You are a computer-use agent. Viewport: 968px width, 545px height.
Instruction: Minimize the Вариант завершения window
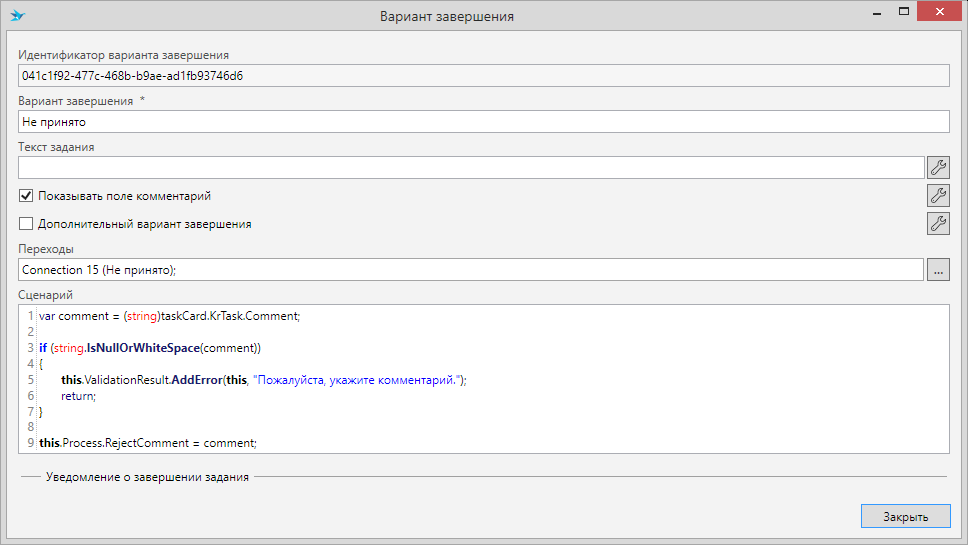coord(875,14)
